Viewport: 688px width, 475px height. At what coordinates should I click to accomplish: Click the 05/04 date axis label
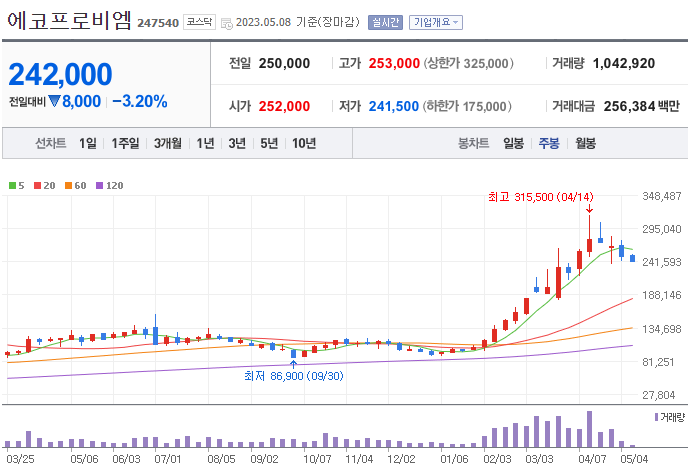click(x=634, y=459)
